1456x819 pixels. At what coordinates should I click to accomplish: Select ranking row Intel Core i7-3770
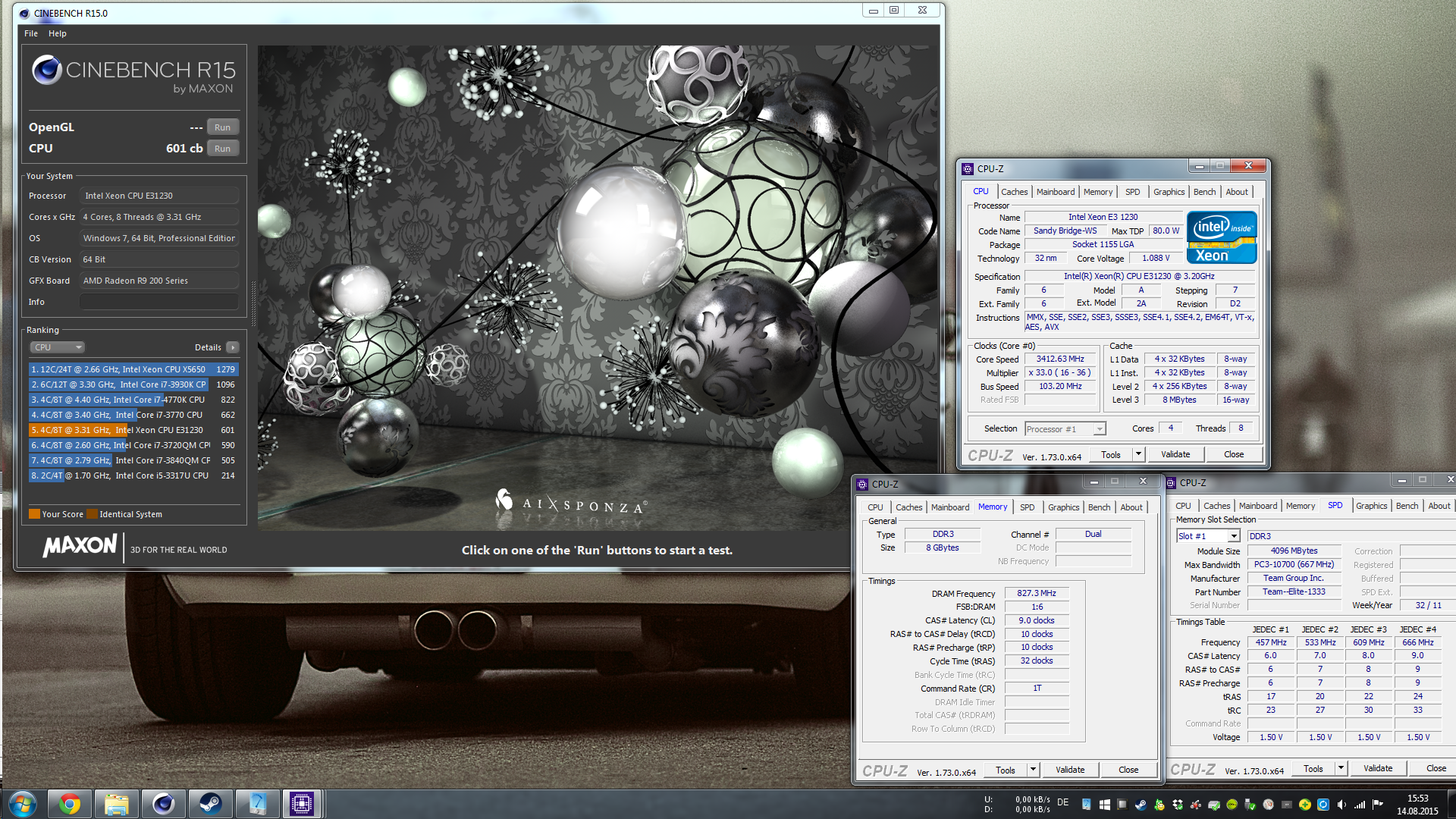(133, 415)
